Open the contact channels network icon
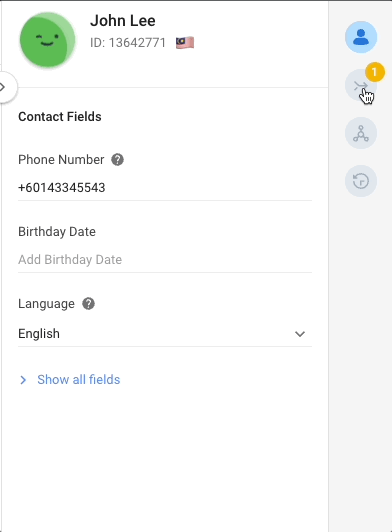 361,133
